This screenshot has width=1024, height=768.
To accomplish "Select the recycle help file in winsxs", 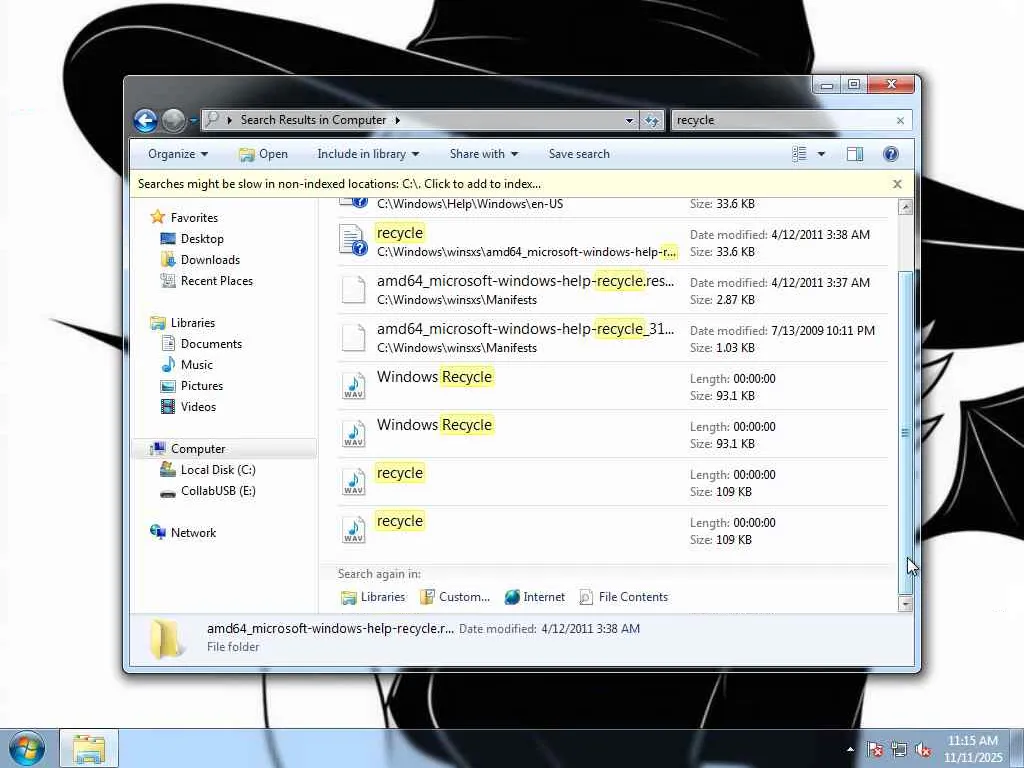I will tap(613, 242).
